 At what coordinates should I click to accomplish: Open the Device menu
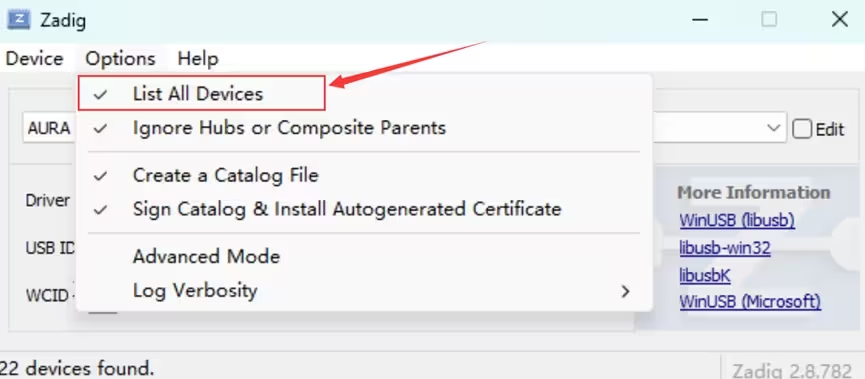click(x=34, y=58)
